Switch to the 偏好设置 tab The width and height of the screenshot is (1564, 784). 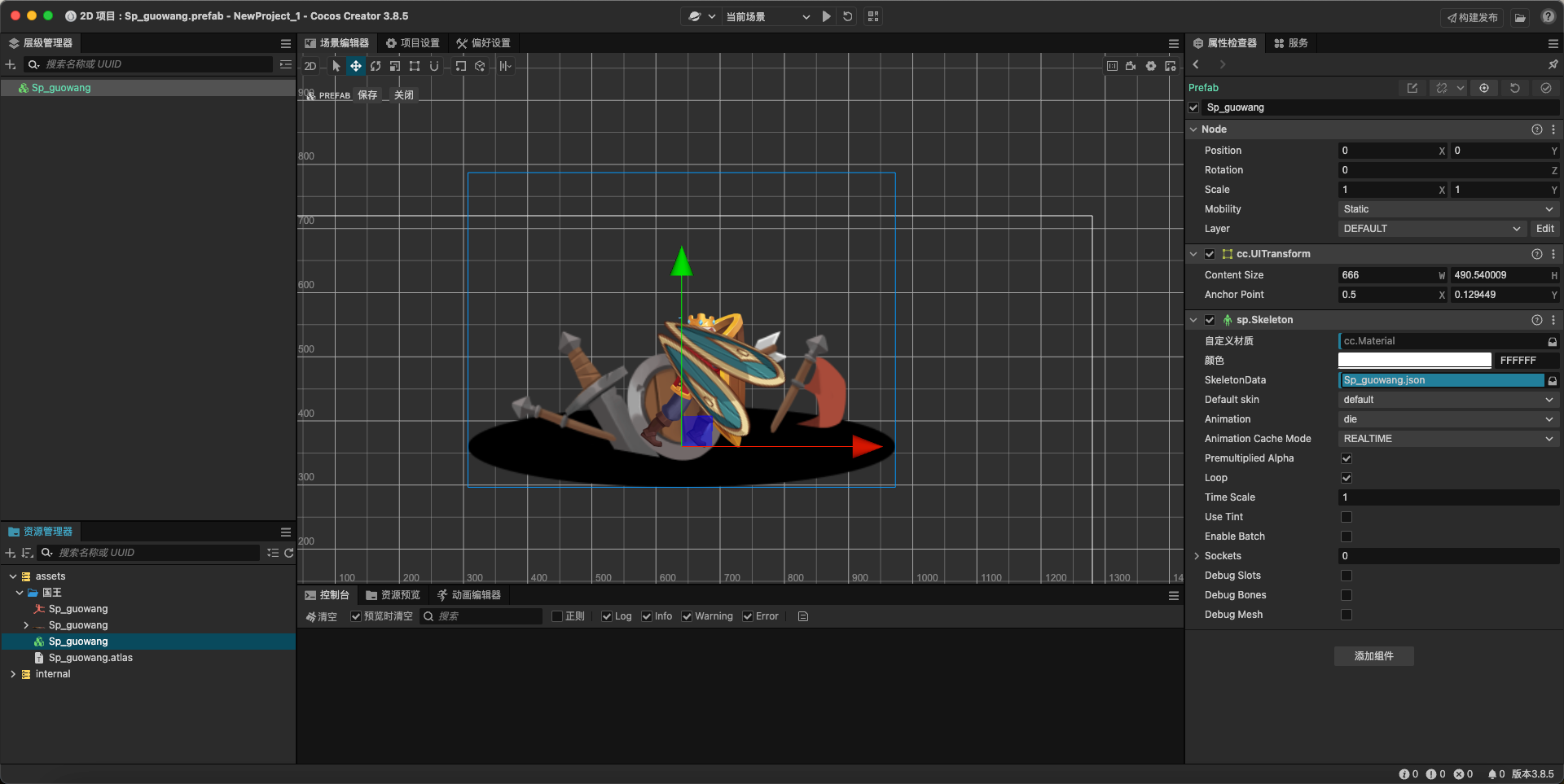484,43
